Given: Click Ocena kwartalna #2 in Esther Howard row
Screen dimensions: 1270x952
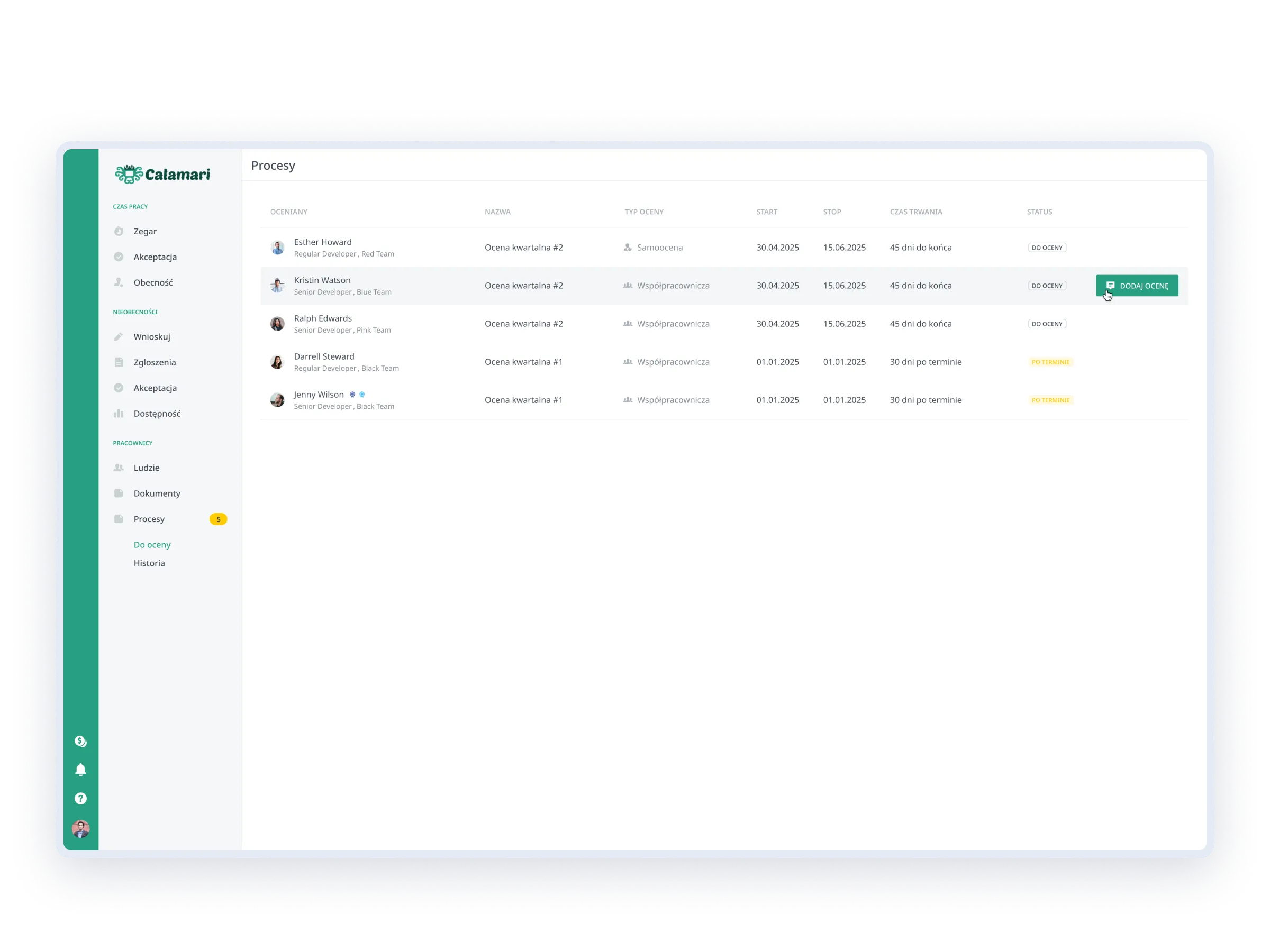Looking at the screenshot, I should click(x=523, y=248).
